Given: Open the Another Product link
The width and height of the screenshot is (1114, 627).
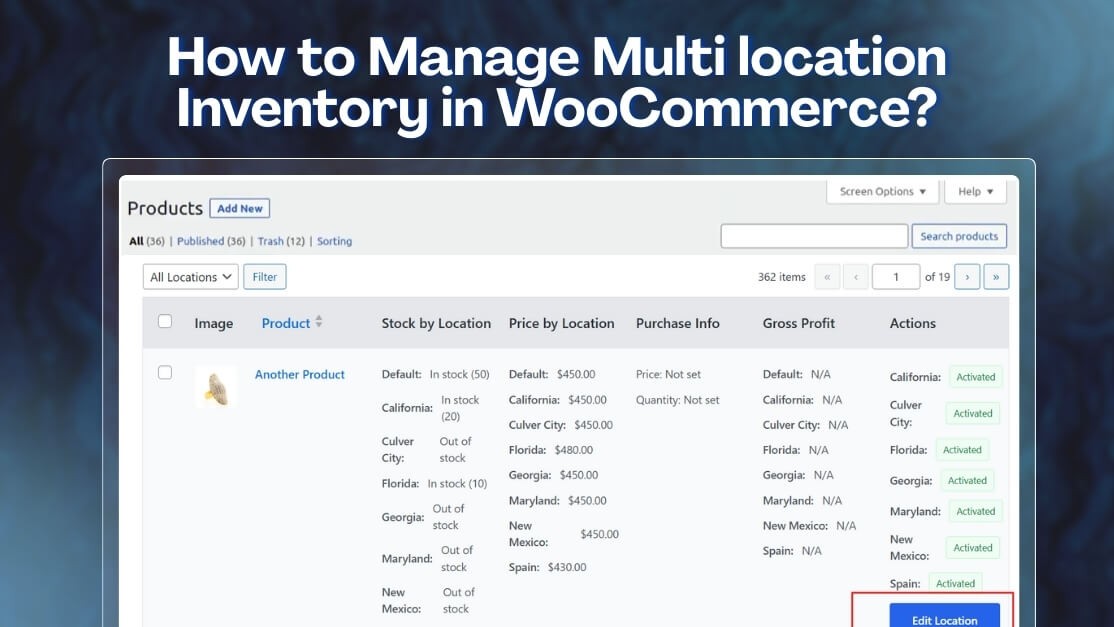Looking at the screenshot, I should tap(300, 374).
